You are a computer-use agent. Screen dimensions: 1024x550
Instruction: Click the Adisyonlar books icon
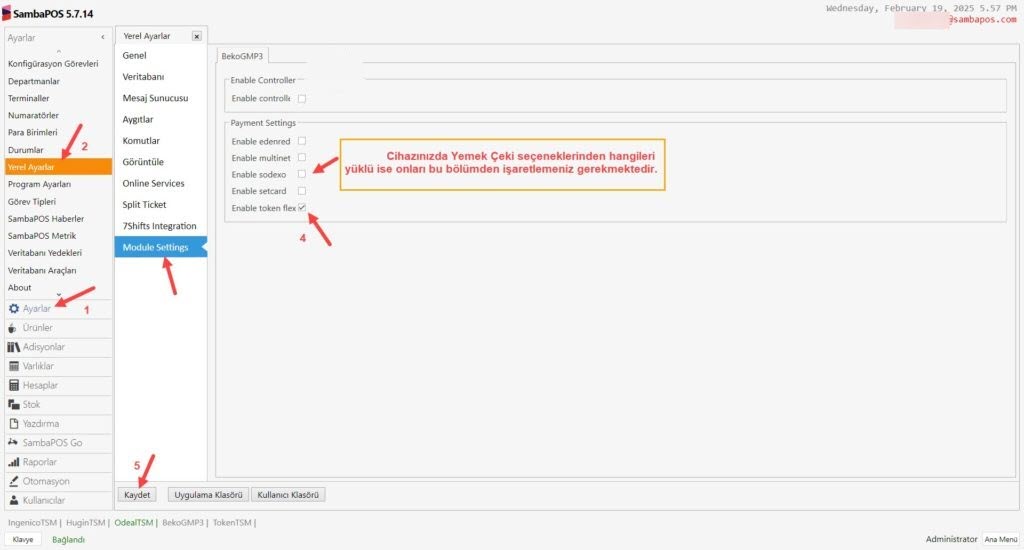pos(14,347)
